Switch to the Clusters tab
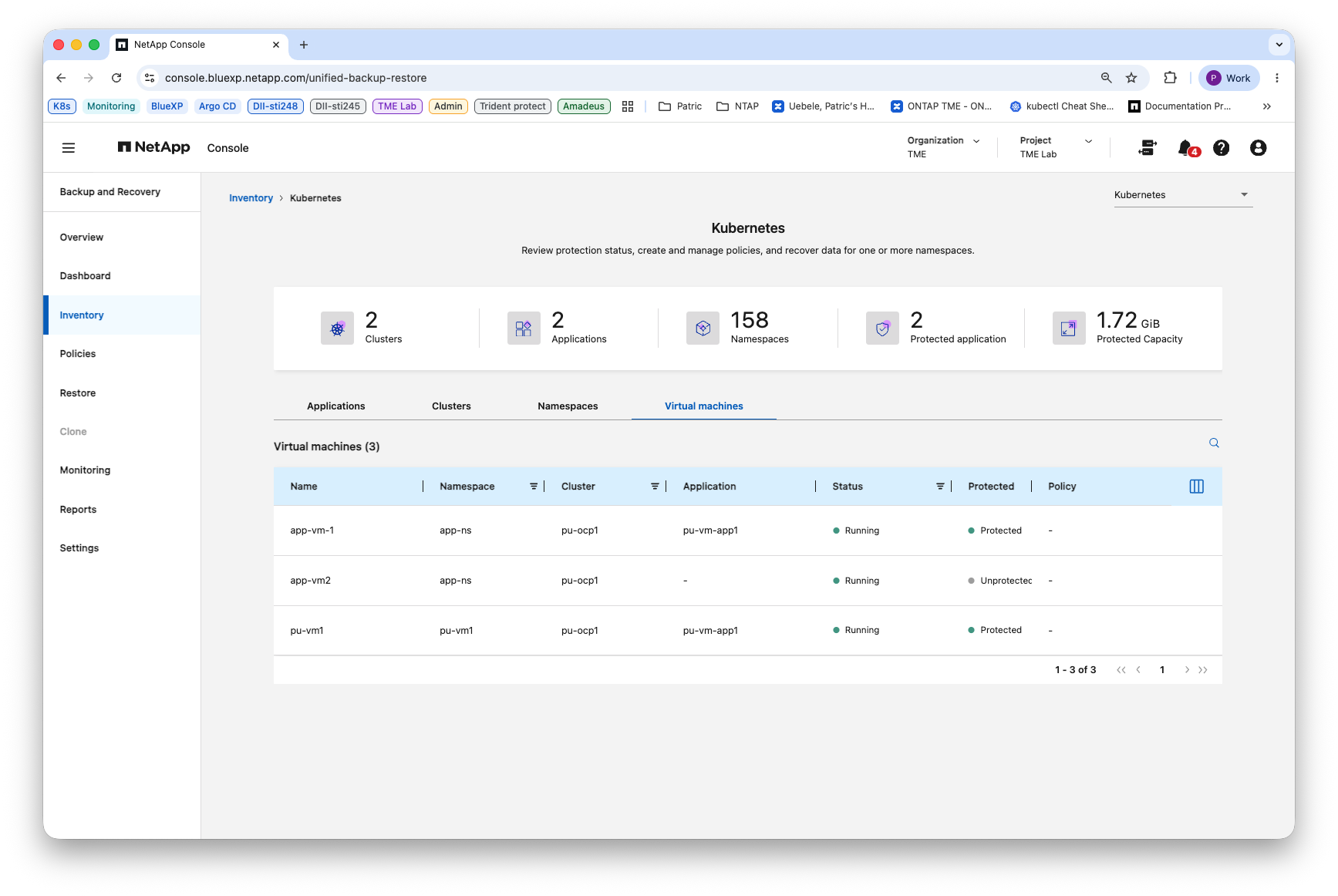 [451, 406]
